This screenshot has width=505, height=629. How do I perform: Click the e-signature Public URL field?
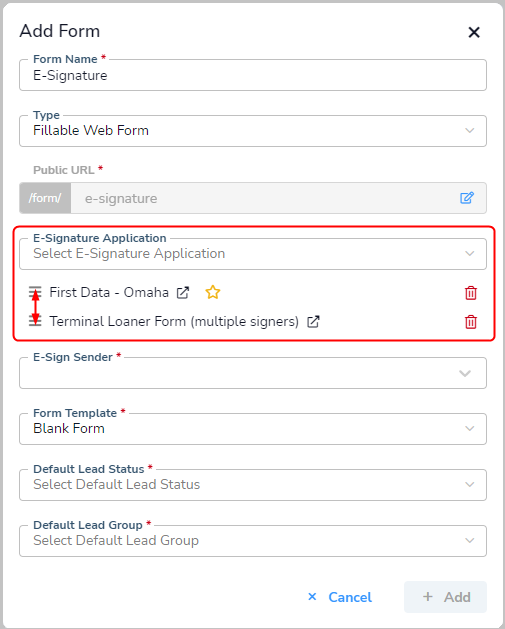(263, 198)
